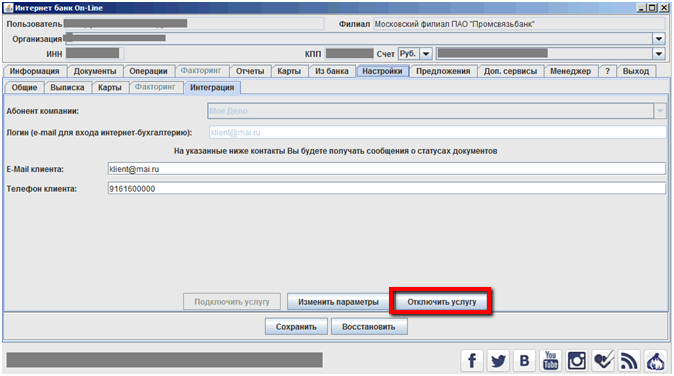Click the Восстановить button

click(369, 327)
